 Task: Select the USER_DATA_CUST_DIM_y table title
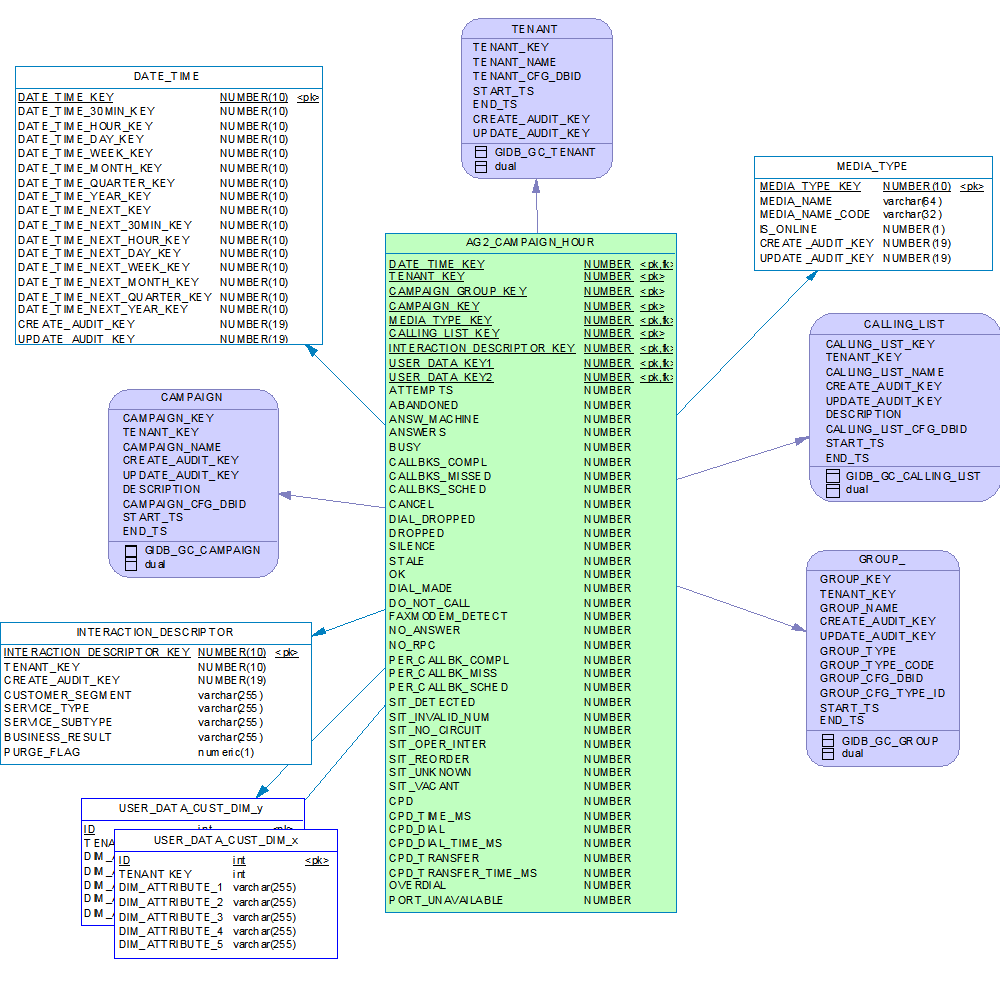click(191, 808)
